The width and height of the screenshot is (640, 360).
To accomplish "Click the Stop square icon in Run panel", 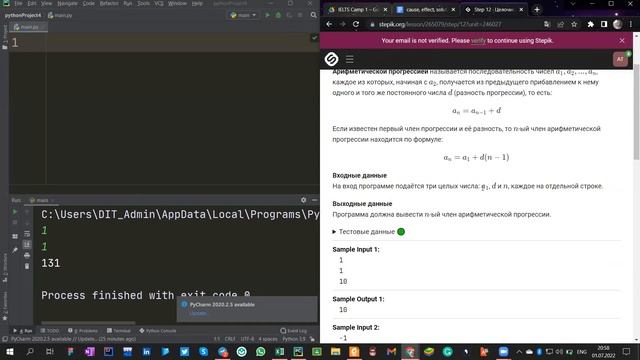I will tap(15, 223).
